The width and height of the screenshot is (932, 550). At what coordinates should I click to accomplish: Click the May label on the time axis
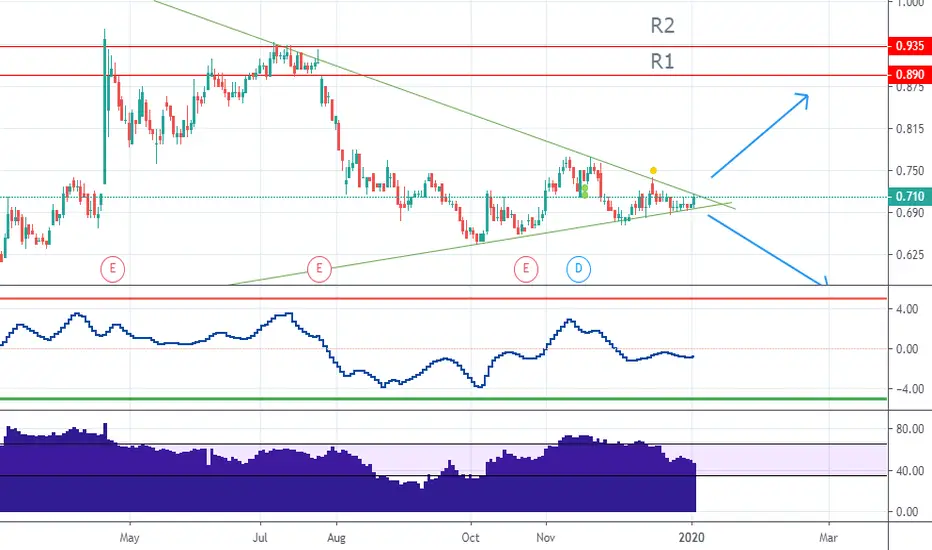click(x=130, y=538)
